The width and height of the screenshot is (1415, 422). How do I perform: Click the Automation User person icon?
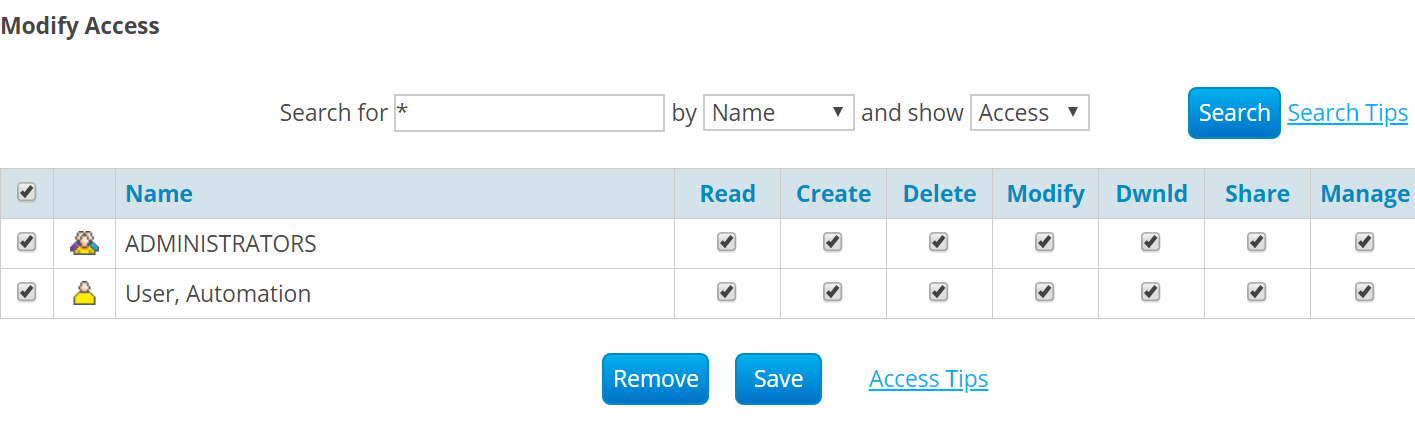[x=84, y=293]
